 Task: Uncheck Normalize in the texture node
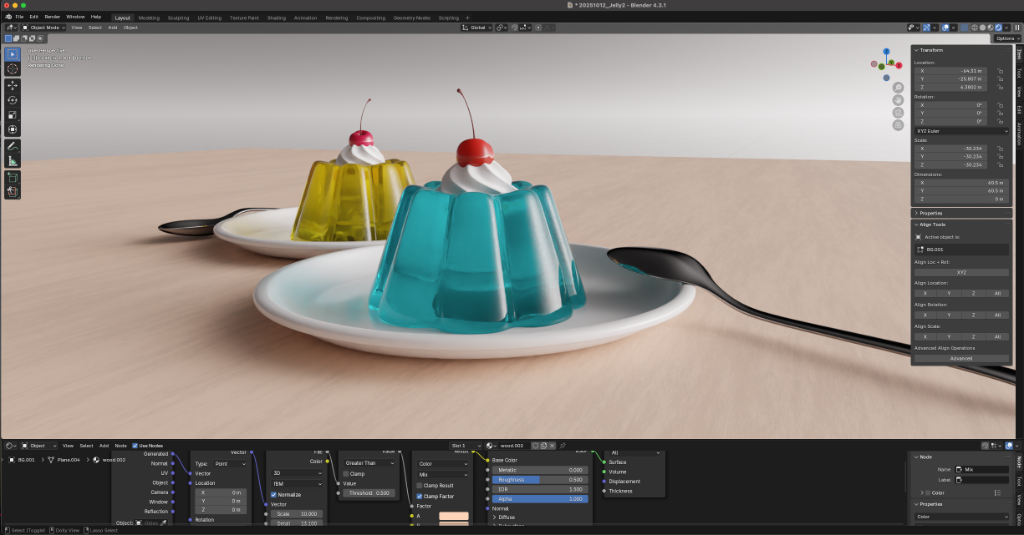[x=275, y=494]
